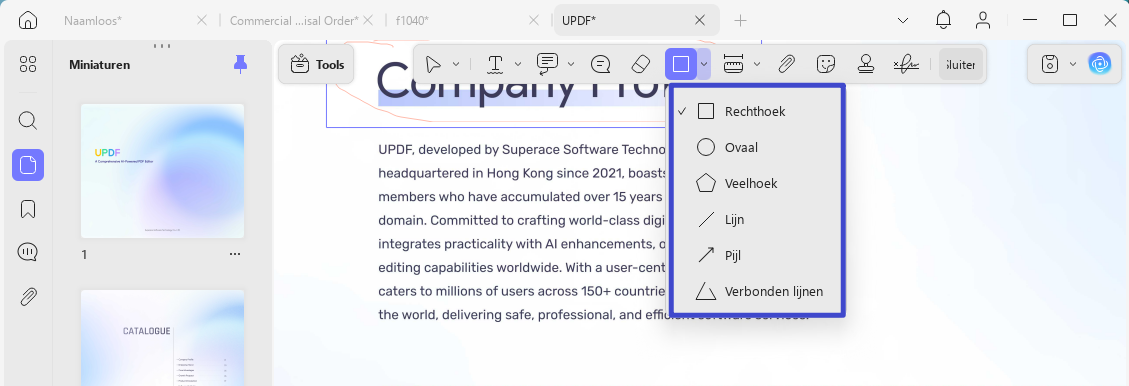Open the UPDF AI assistant icon
This screenshot has width=1129, height=386.
click(1099, 65)
